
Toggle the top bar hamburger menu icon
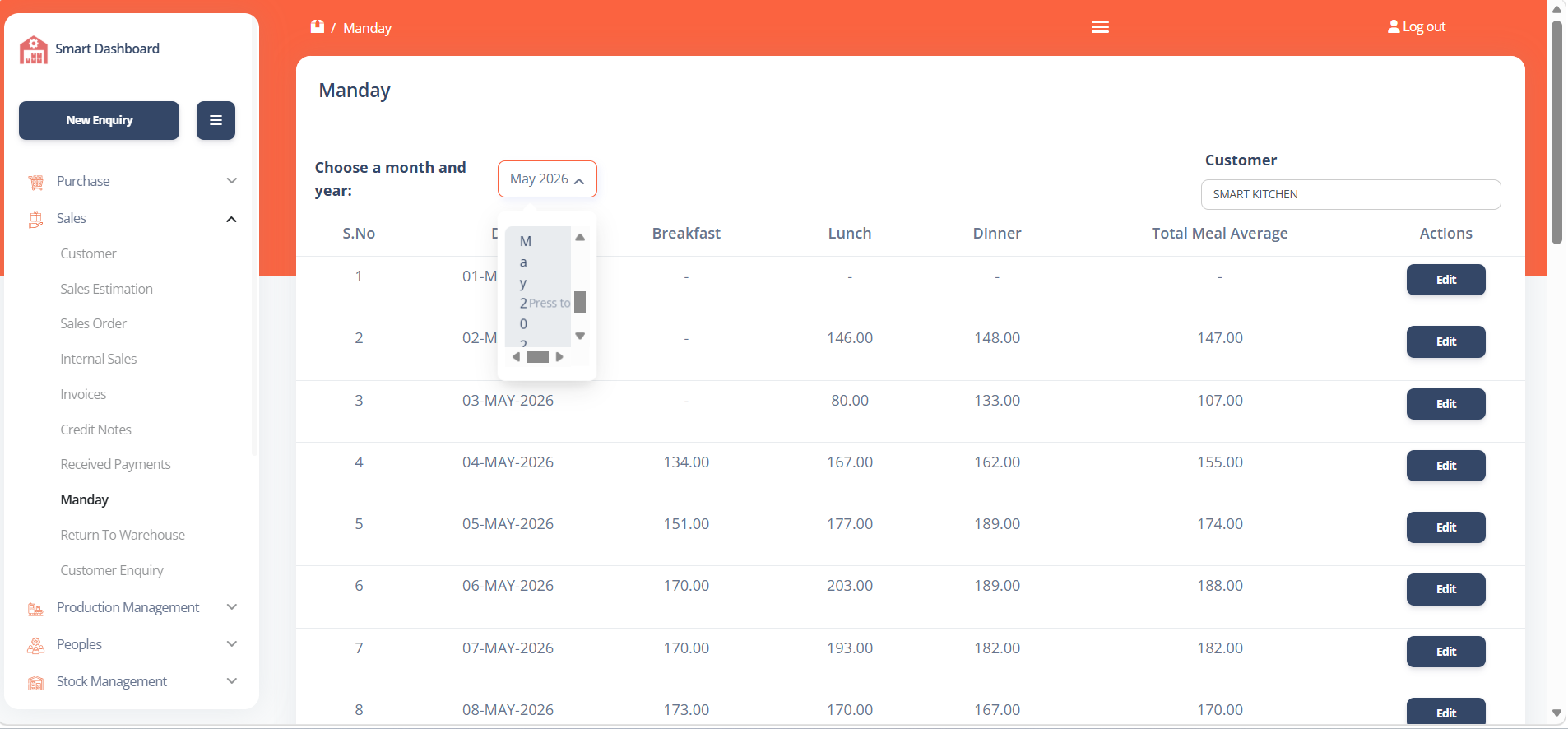[1100, 27]
